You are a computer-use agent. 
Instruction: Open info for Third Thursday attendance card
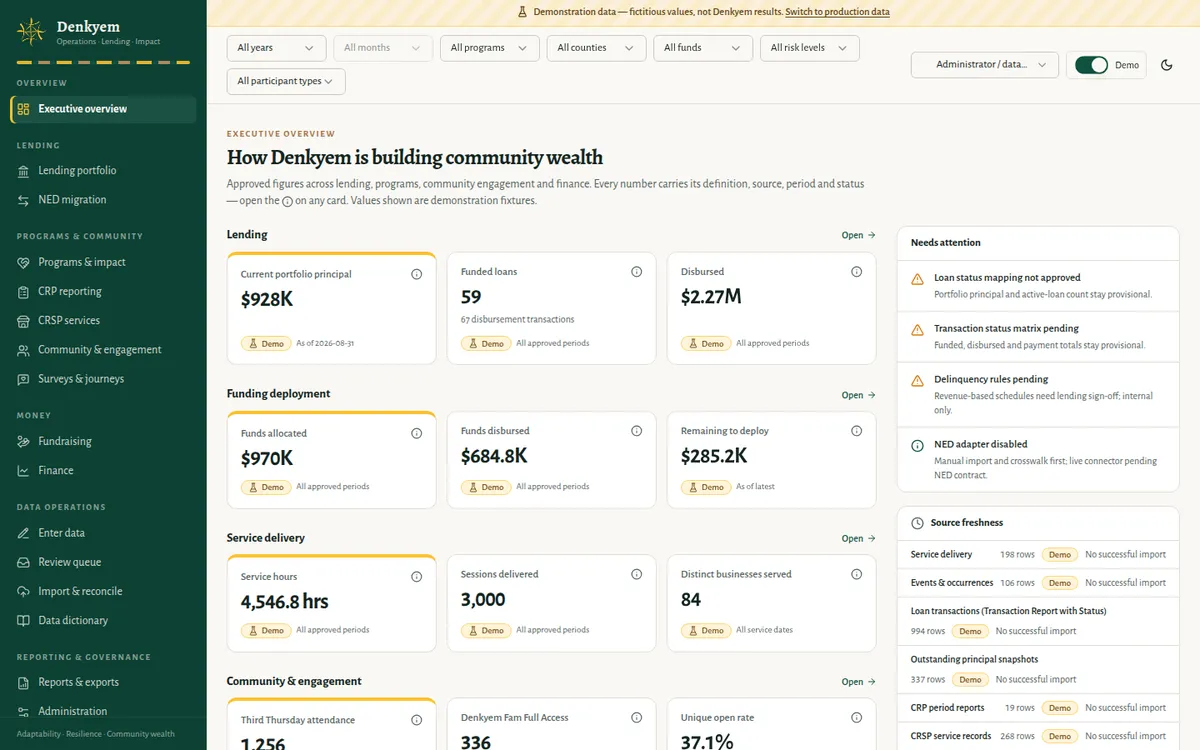(x=417, y=720)
